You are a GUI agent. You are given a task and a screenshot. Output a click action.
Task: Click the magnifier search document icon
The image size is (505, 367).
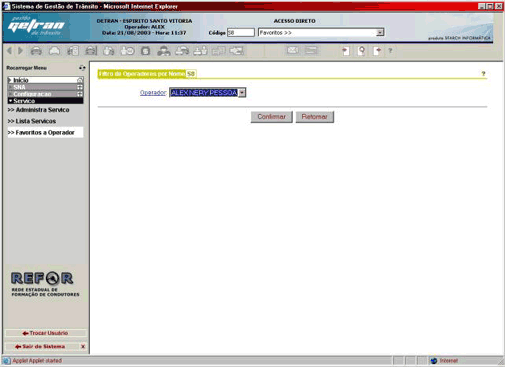click(x=361, y=51)
